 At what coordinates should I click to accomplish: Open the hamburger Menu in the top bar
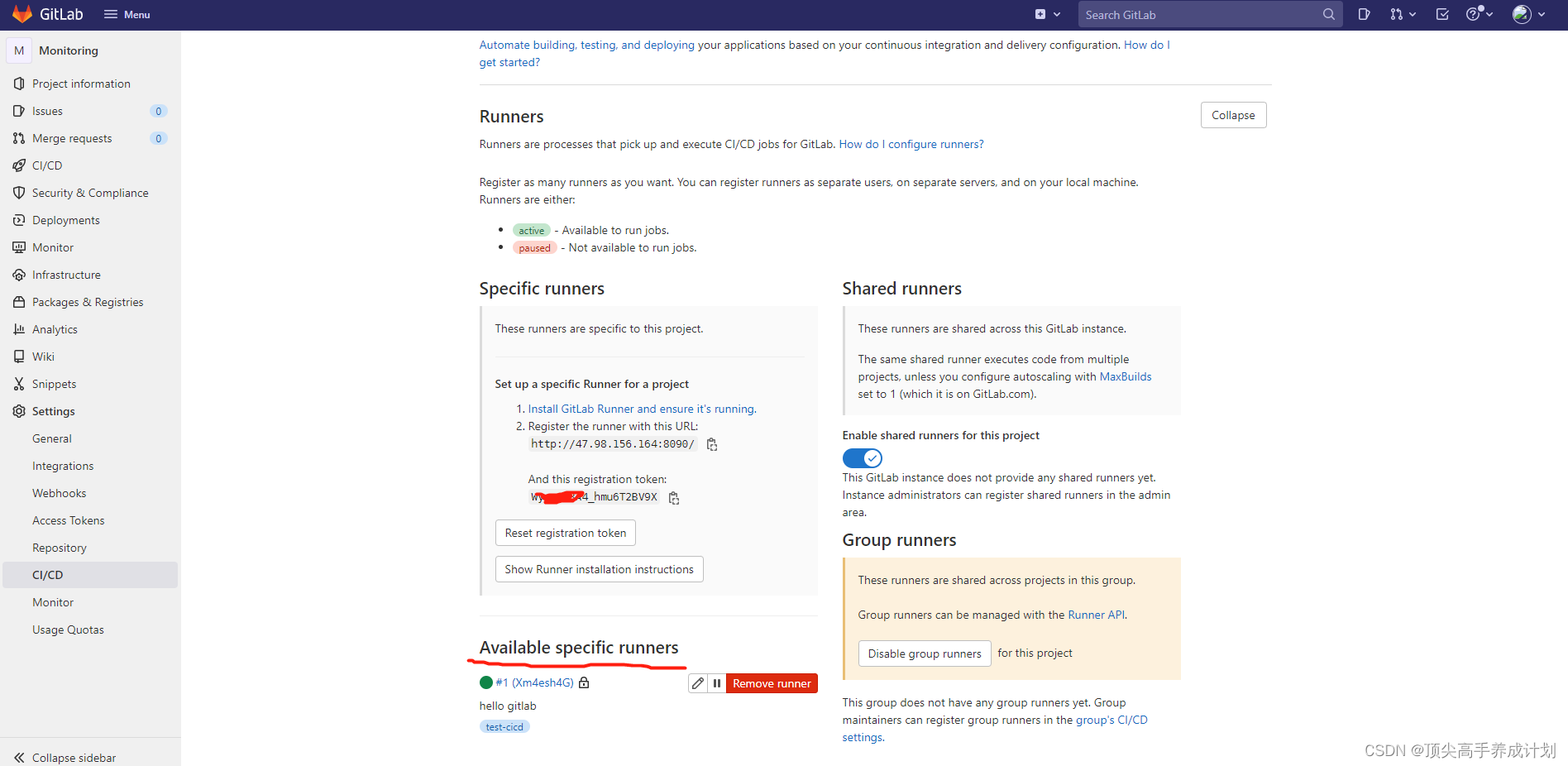point(127,14)
